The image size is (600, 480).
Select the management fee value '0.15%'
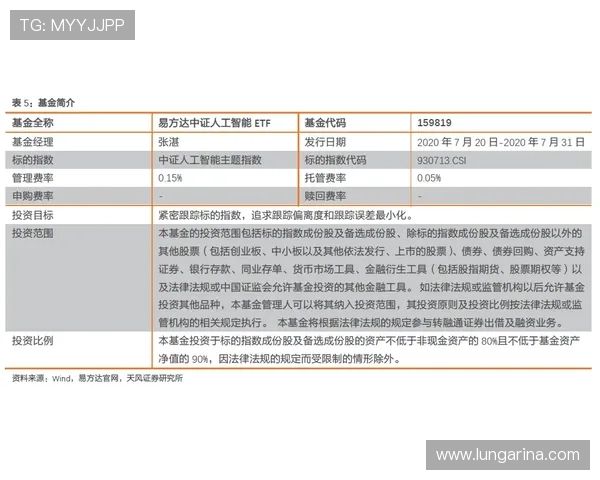tap(170, 178)
